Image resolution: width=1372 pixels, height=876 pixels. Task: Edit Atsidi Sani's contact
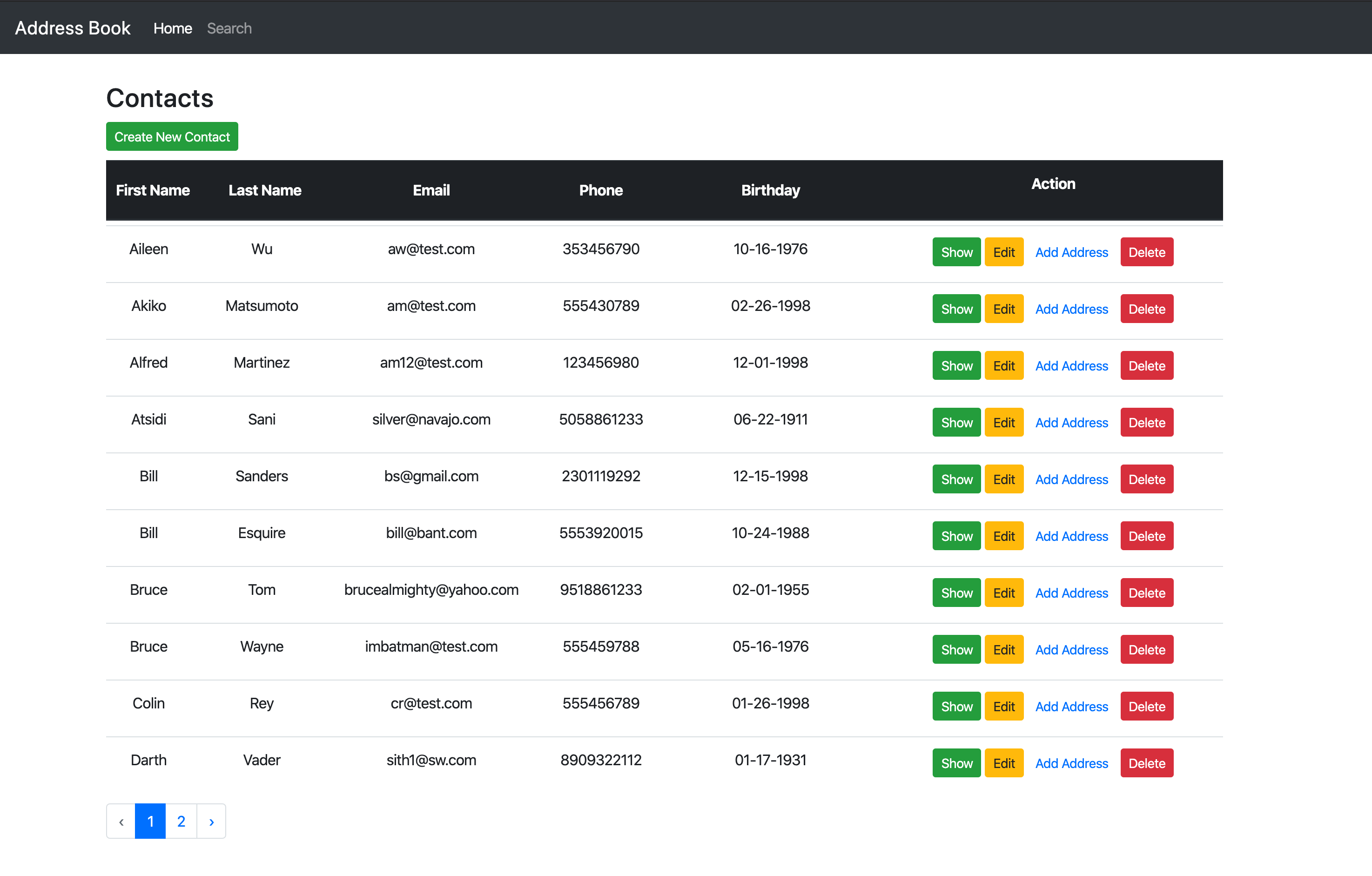(1004, 422)
